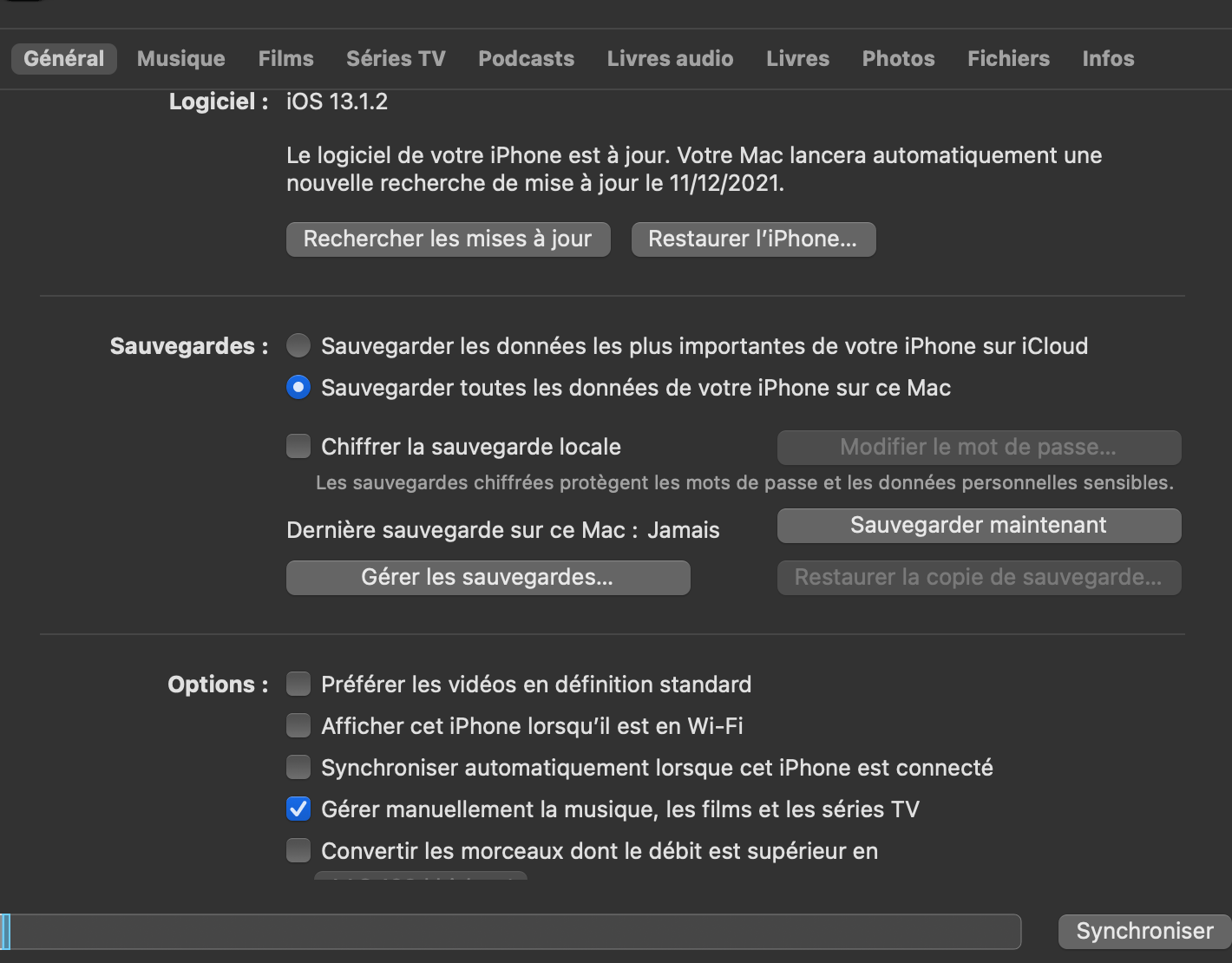Enable Afficher cet iPhone lorsqu'il est en Wi-Fi

[x=298, y=725]
